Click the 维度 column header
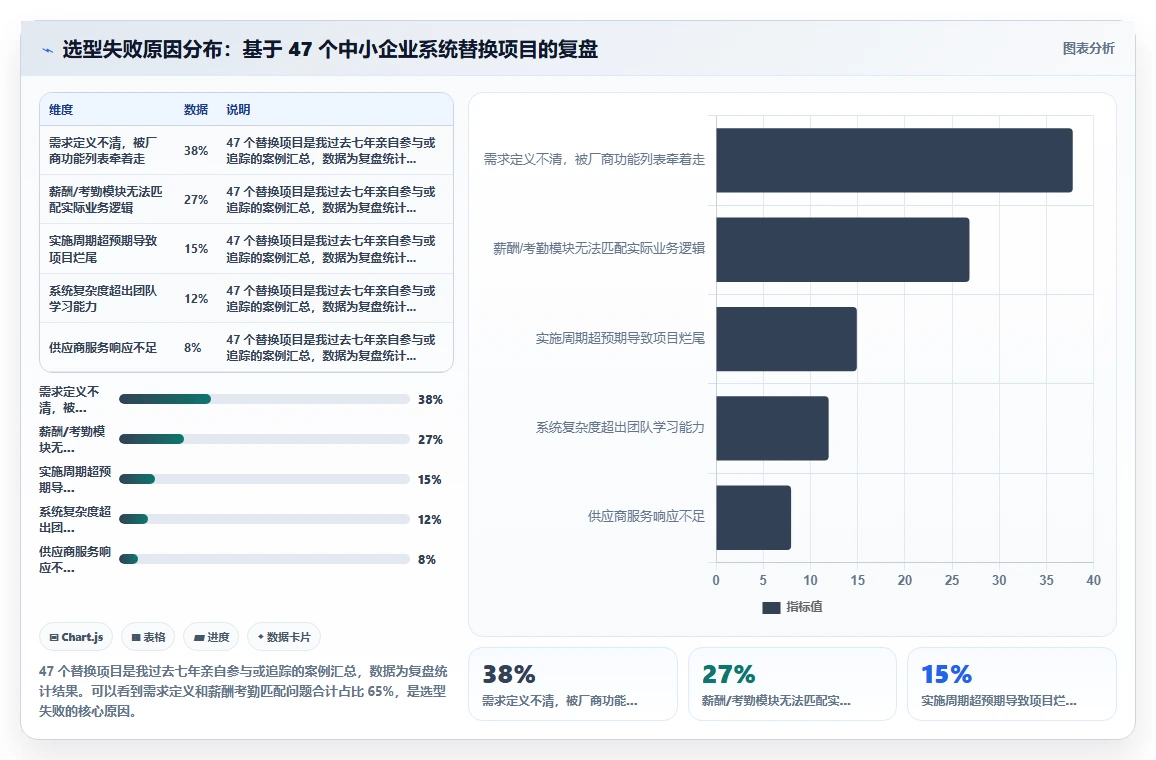The height and width of the screenshot is (760, 1156). point(61,110)
